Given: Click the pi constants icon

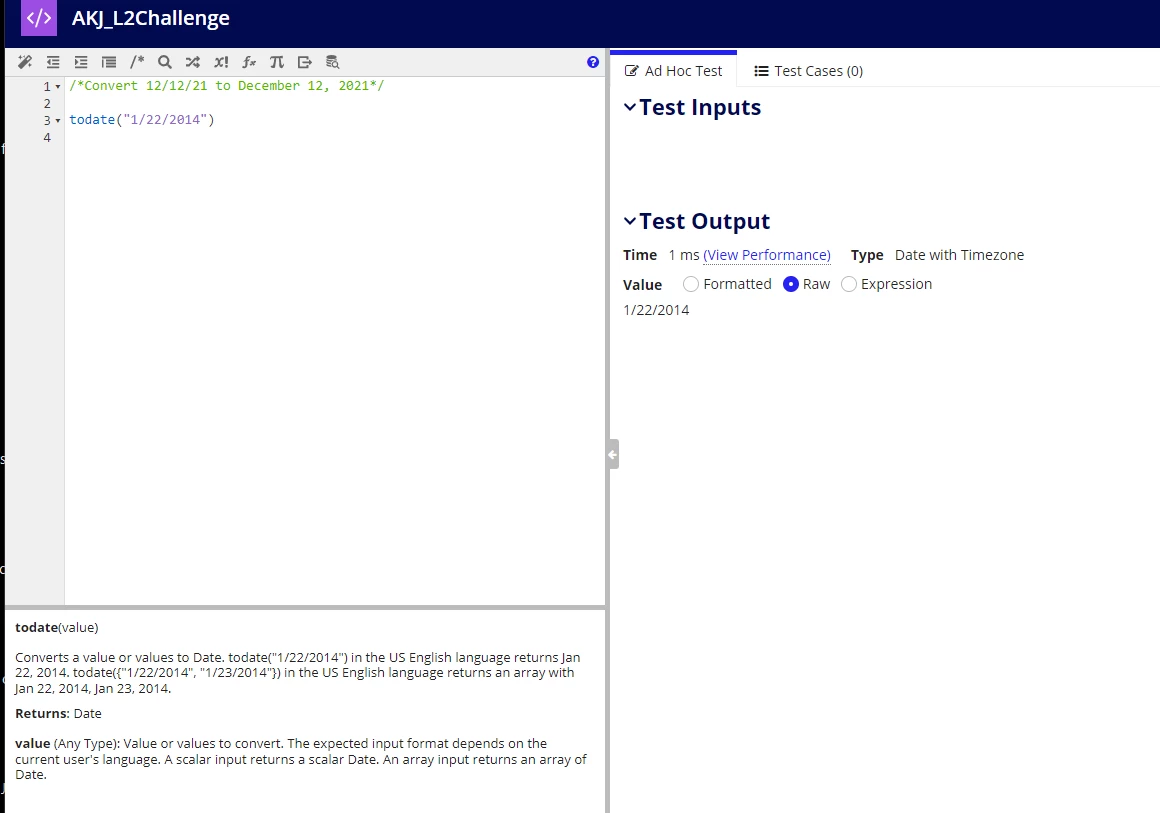Looking at the screenshot, I should pos(277,62).
